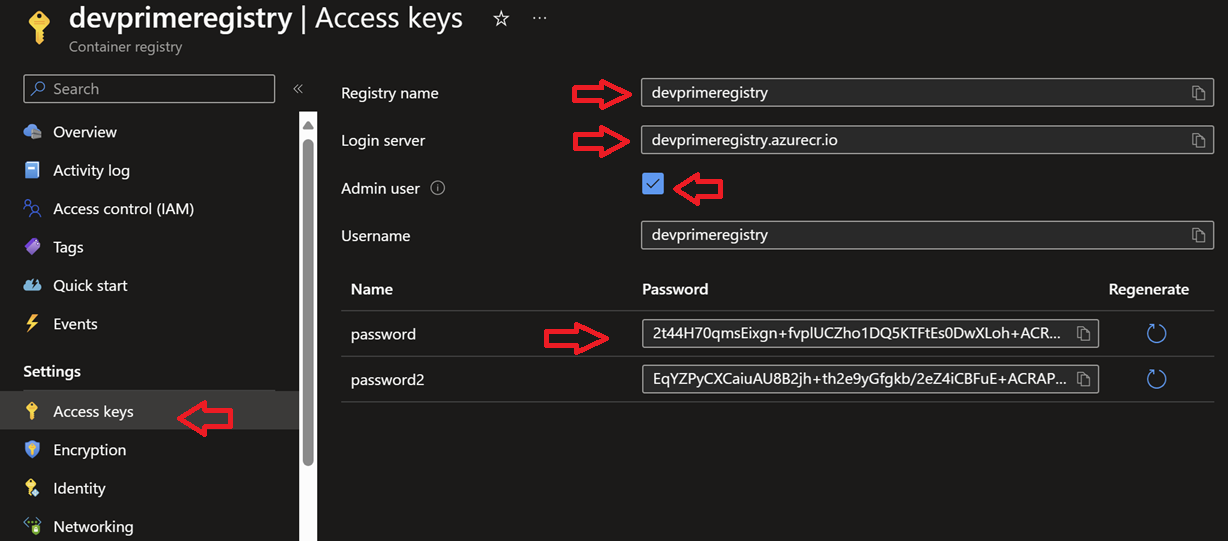Click the 'Container registry' subtitle
This screenshot has width=1228, height=541.
click(125, 47)
